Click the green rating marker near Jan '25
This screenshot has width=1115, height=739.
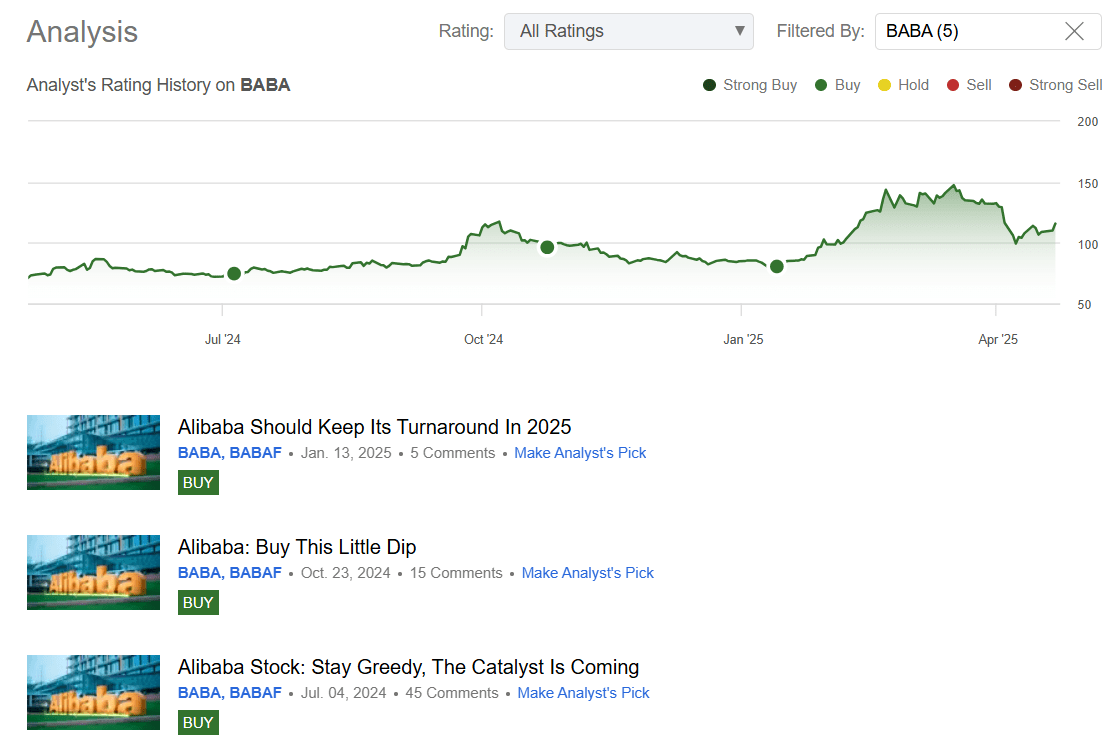777,266
